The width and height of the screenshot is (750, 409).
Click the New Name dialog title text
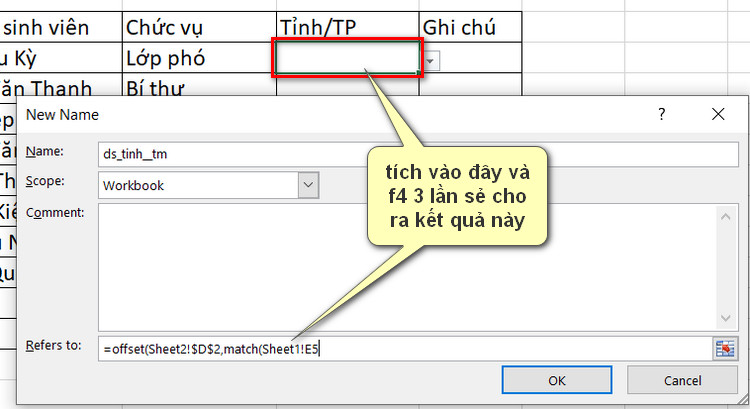click(62, 115)
